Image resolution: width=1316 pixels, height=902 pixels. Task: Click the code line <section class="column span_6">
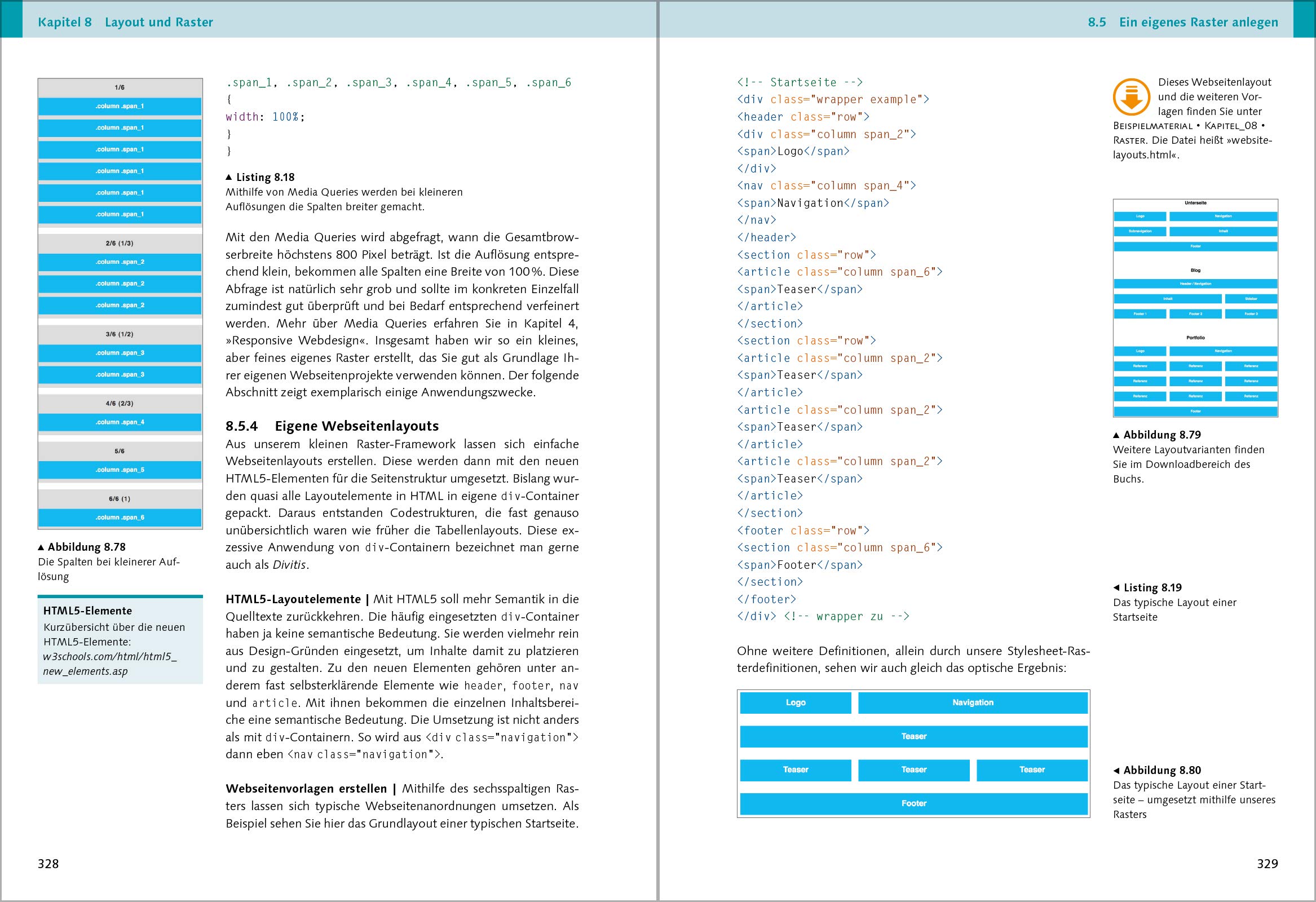(840, 547)
